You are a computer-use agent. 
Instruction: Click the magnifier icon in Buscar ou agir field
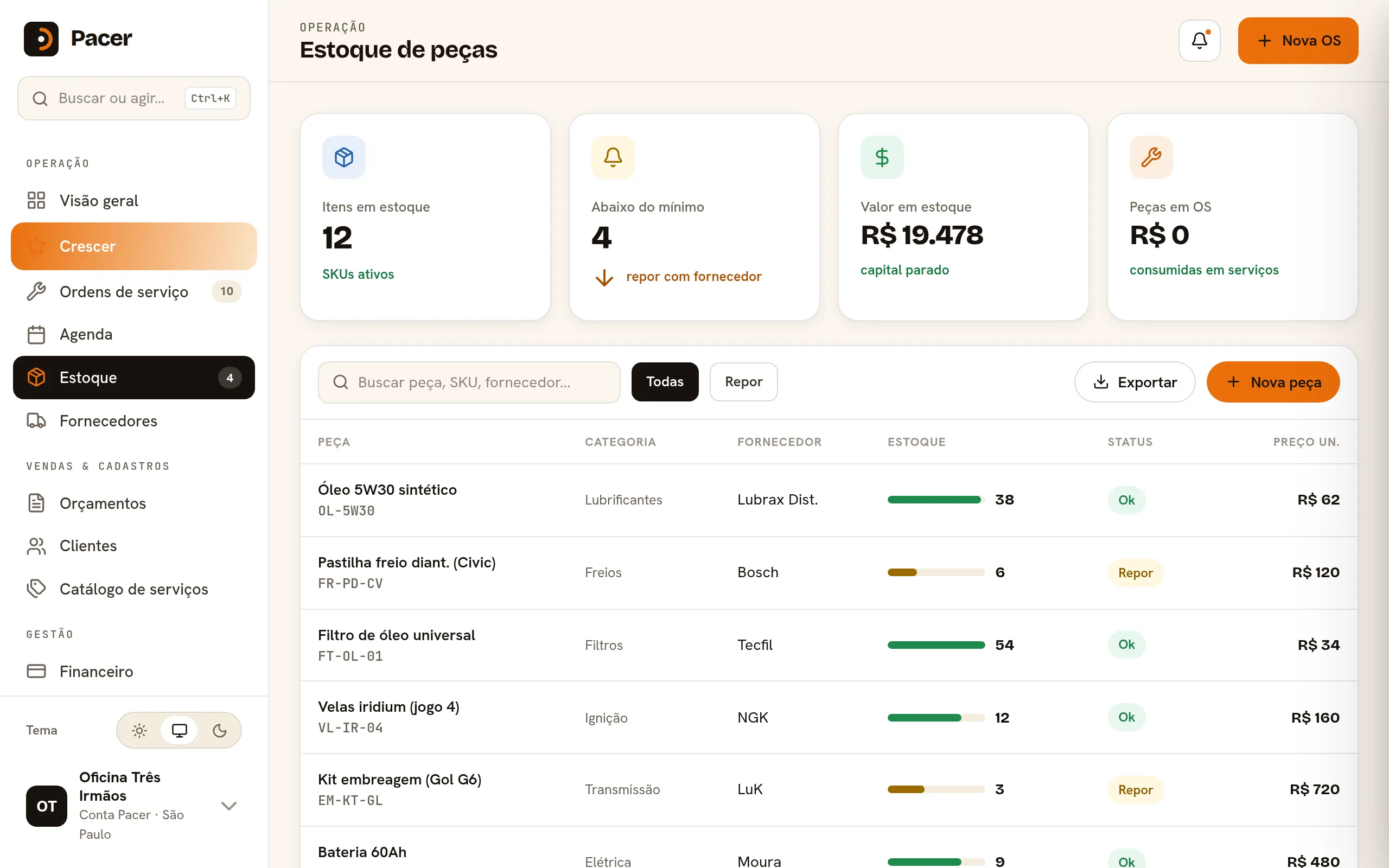(40, 99)
